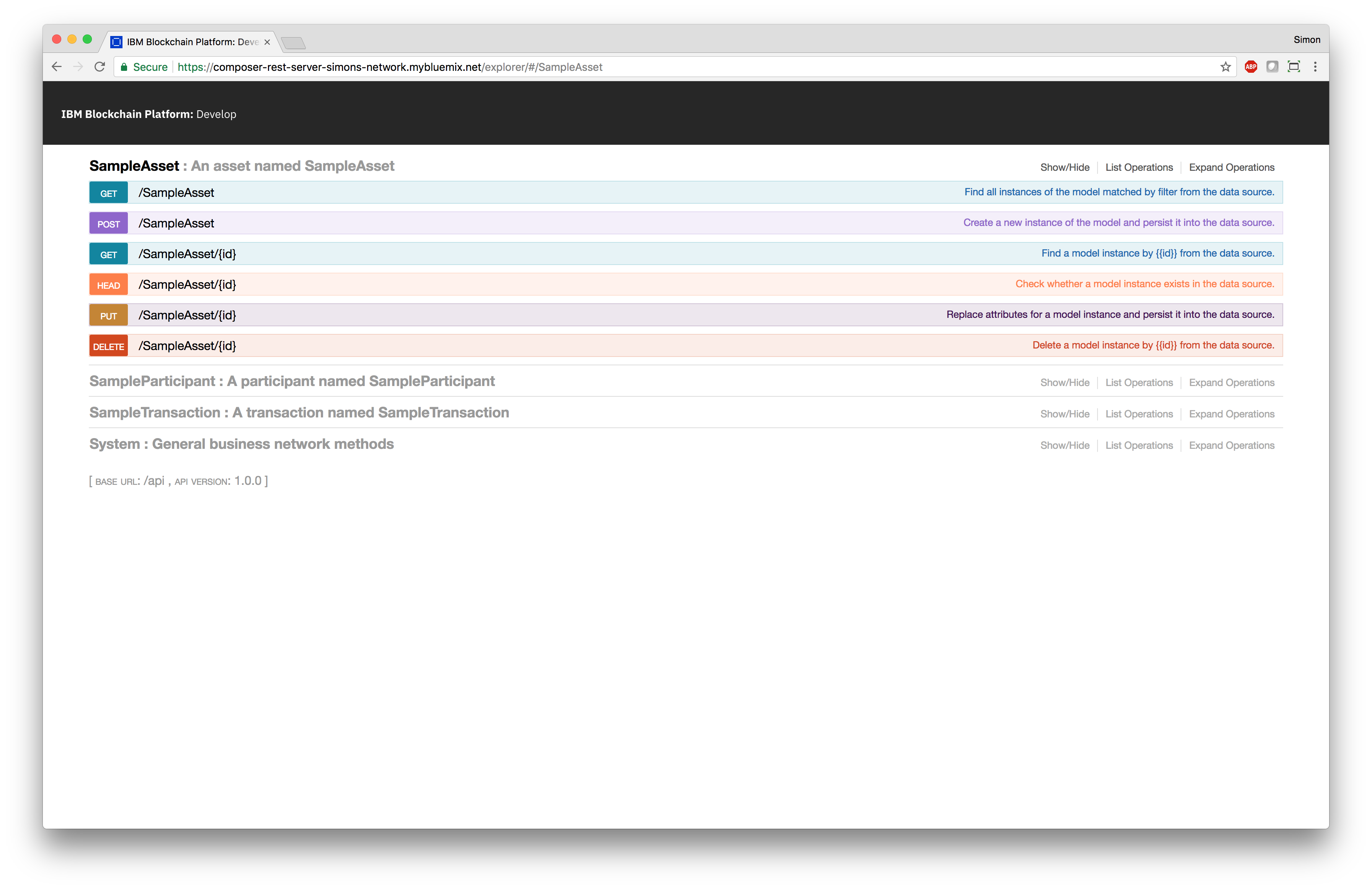Bookmark page using the star icon
The height and width of the screenshot is (890, 1372).
point(1225,67)
